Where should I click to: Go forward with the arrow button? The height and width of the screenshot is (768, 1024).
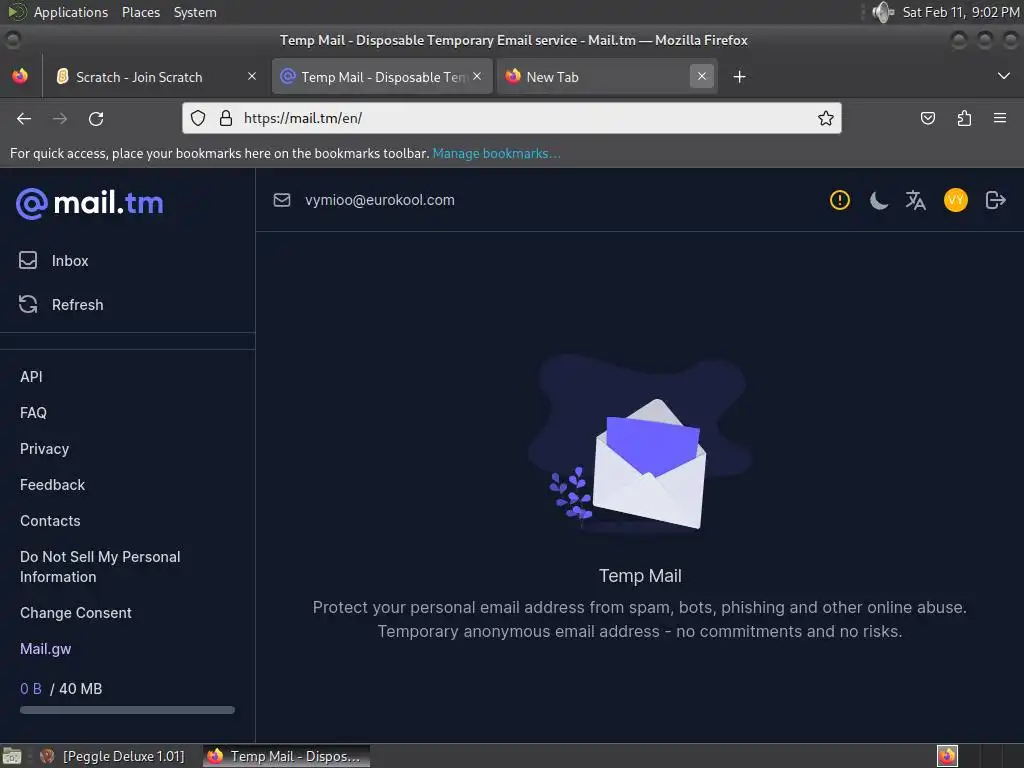tap(60, 118)
